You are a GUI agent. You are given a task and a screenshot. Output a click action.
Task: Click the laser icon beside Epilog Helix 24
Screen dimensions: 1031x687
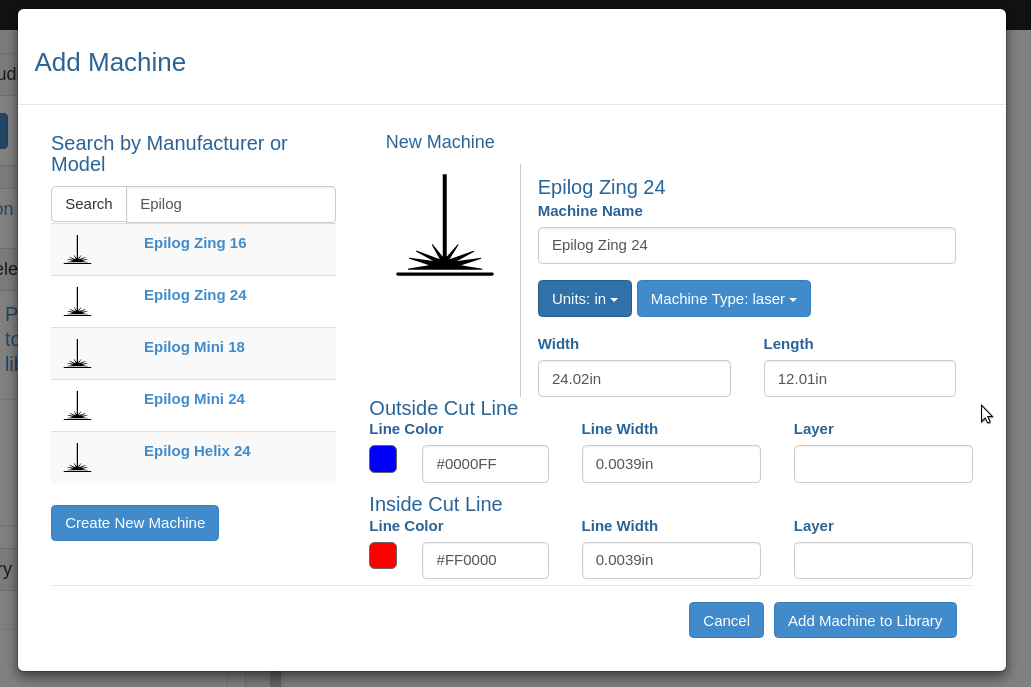click(78, 458)
